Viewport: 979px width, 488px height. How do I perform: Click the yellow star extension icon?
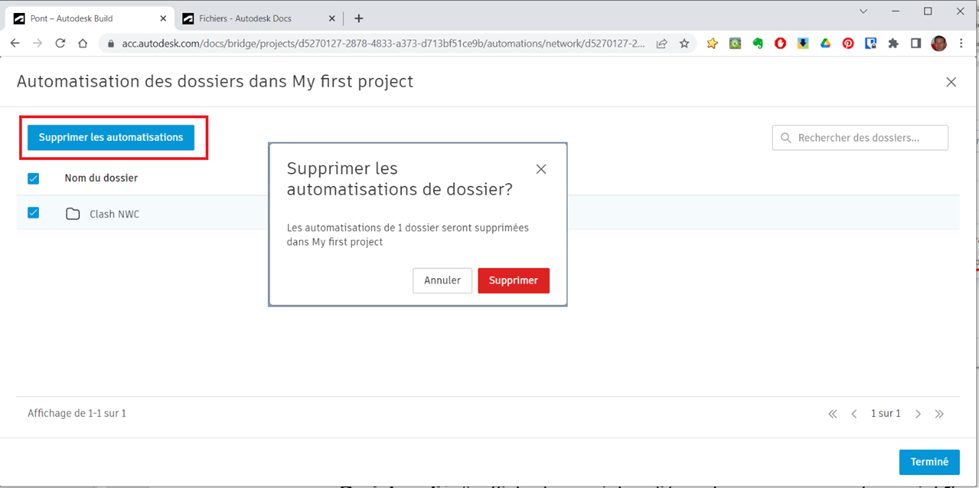pyautogui.click(x=712, y=44)
